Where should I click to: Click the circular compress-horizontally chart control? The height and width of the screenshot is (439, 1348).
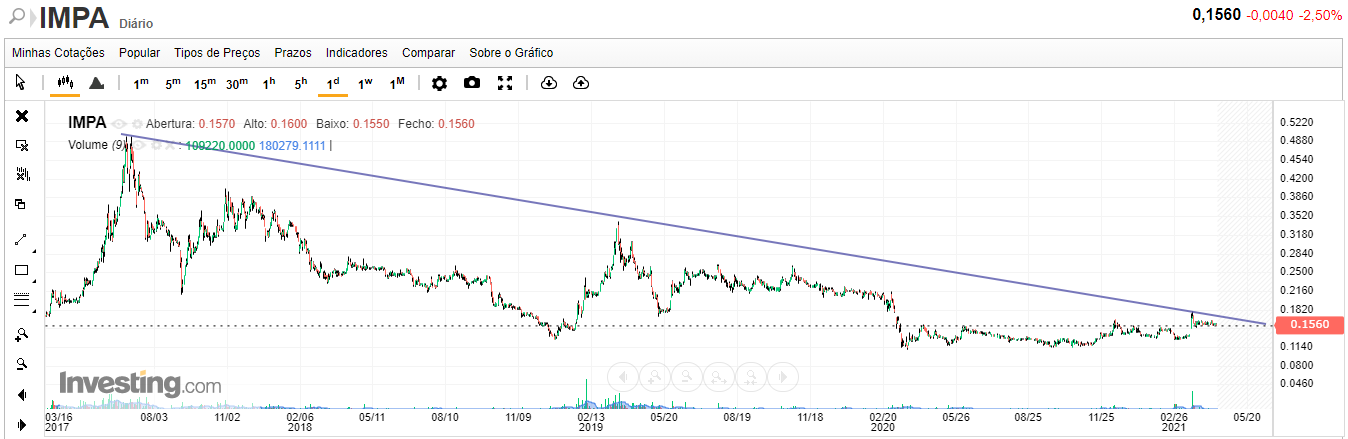[x=750, y=376]
